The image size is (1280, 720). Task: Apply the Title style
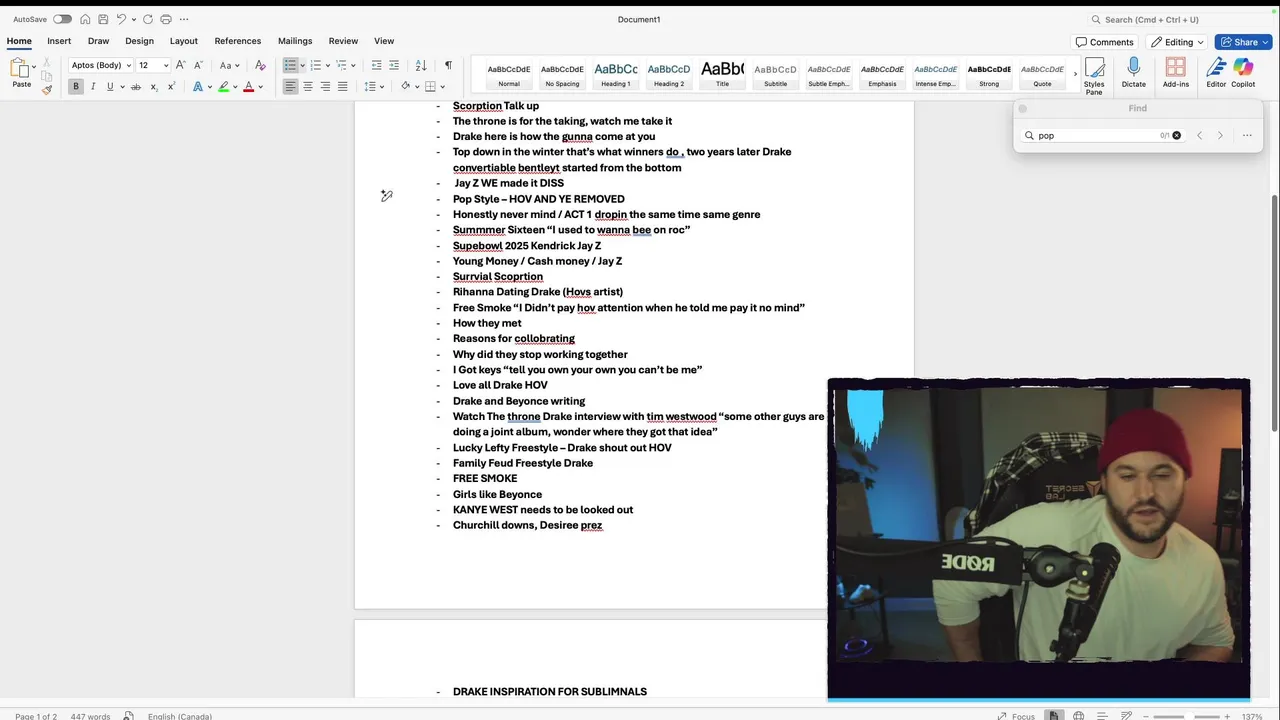722,75
